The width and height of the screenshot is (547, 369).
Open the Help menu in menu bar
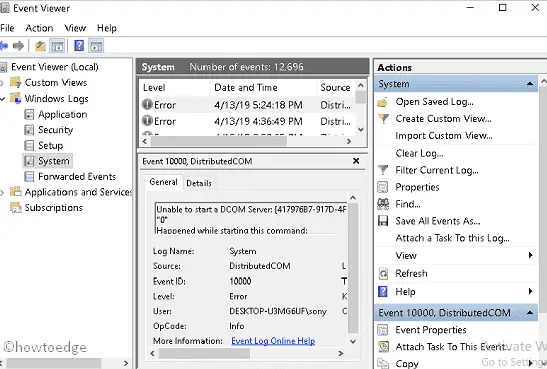pyautogui.click(x=107, y=28)
